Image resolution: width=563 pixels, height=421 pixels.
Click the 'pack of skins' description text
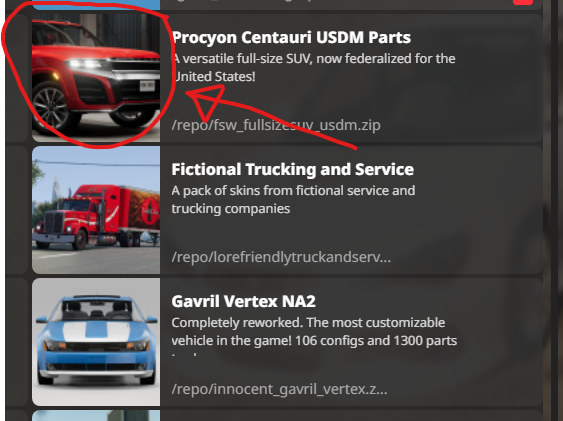[293, 200]
